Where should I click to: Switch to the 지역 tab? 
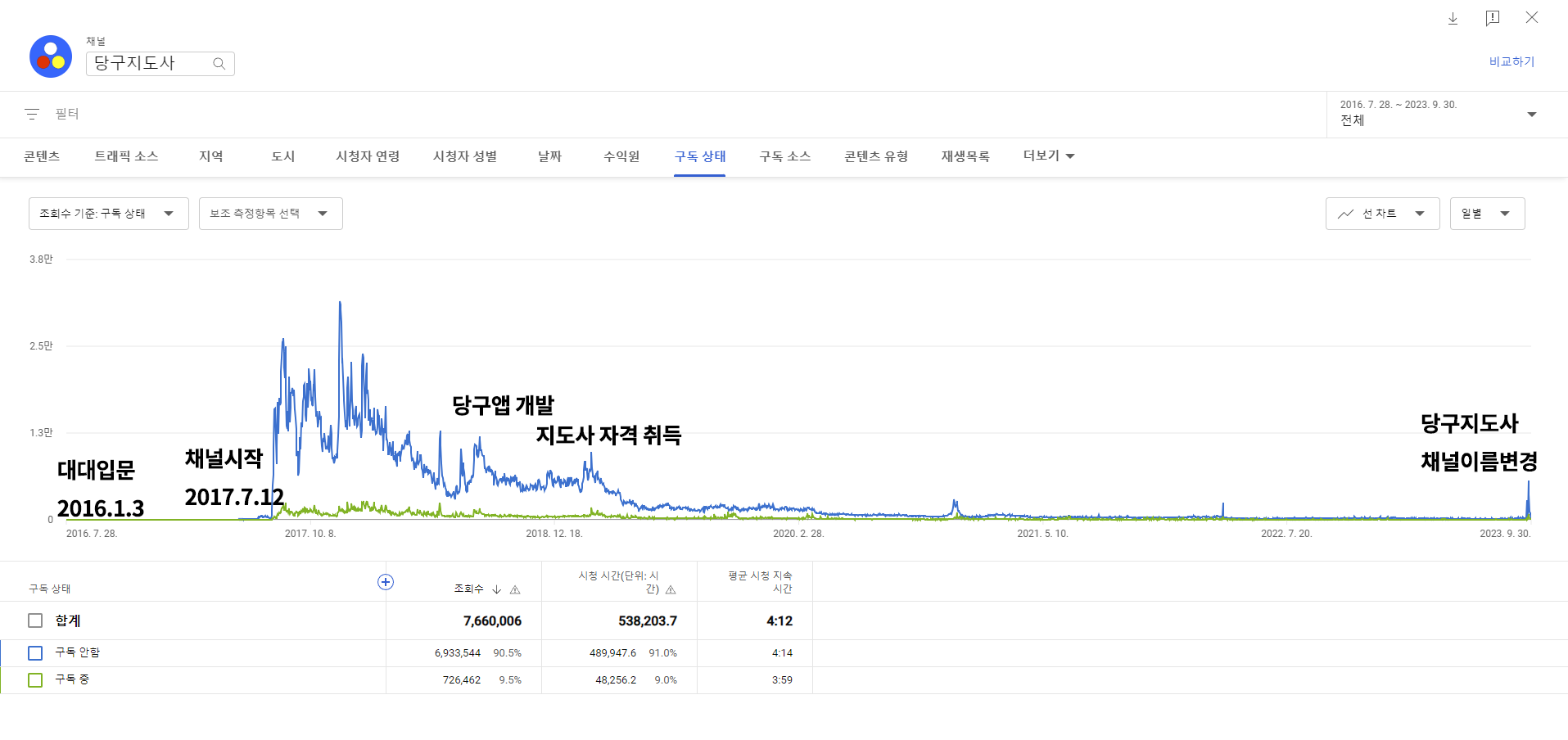click(x=211, y=156)
